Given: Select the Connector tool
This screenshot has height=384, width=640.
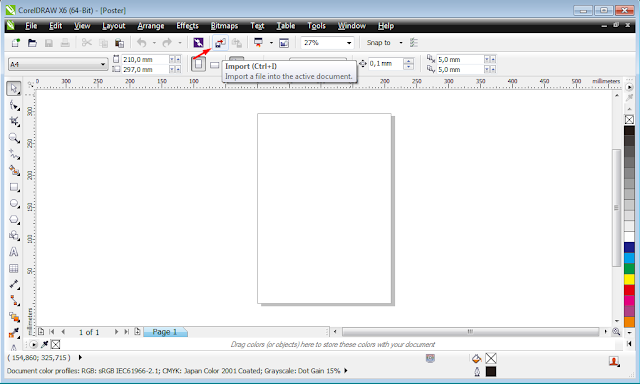Looking at the screenshot, I should point(14,301).
